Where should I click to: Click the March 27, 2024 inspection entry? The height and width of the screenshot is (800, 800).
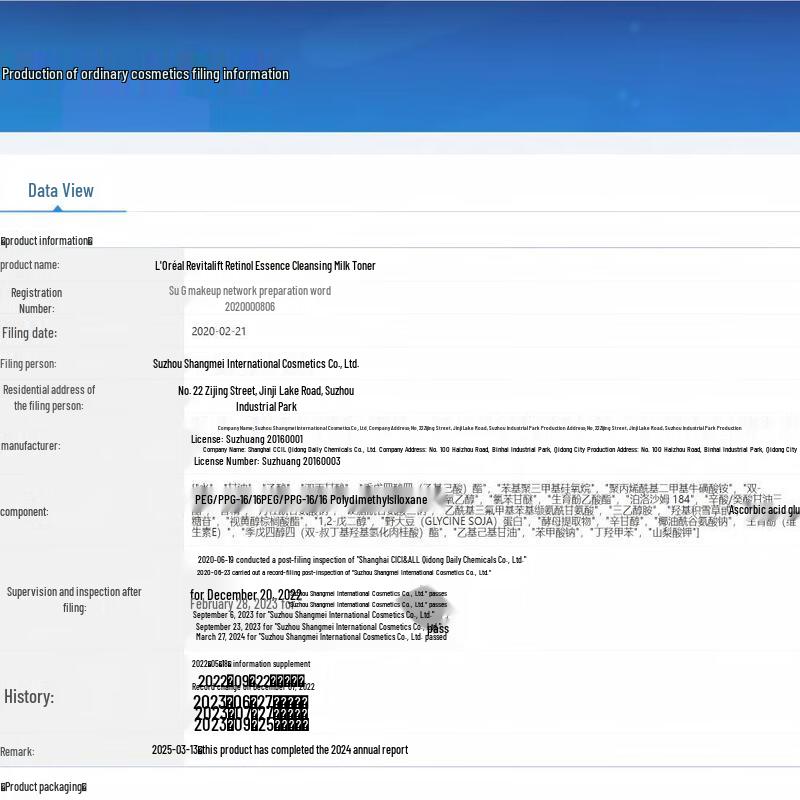(x=320, y=637)
